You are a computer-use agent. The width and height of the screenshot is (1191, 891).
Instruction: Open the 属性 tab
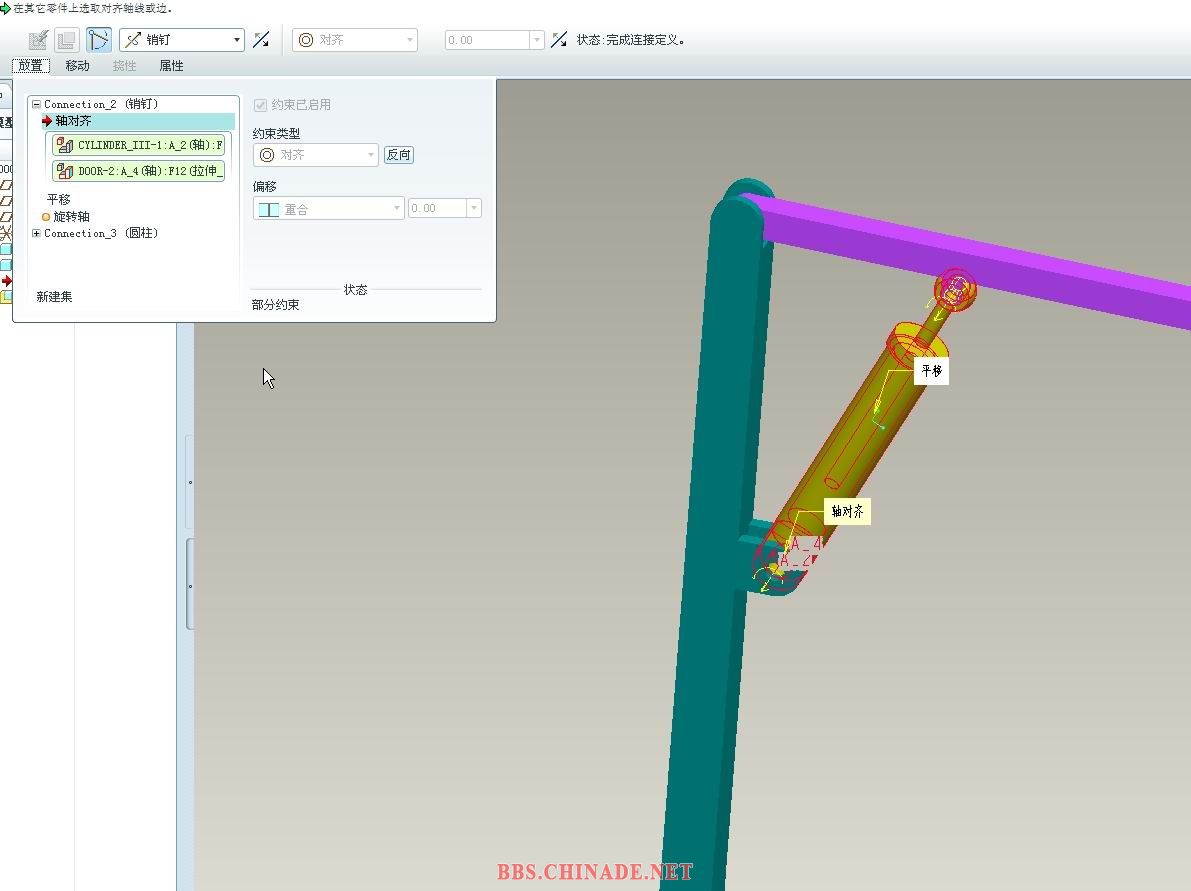click(171, 66)
